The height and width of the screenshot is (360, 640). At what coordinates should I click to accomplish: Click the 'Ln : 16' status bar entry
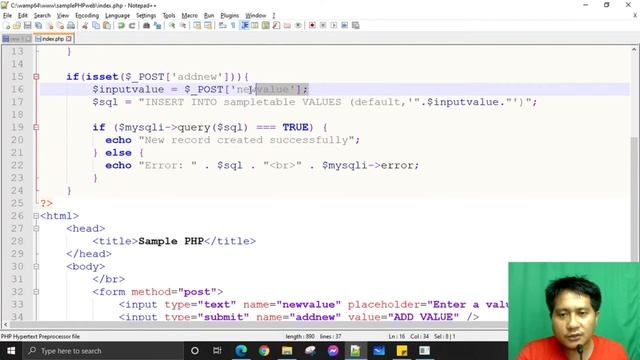pos(397,336)
